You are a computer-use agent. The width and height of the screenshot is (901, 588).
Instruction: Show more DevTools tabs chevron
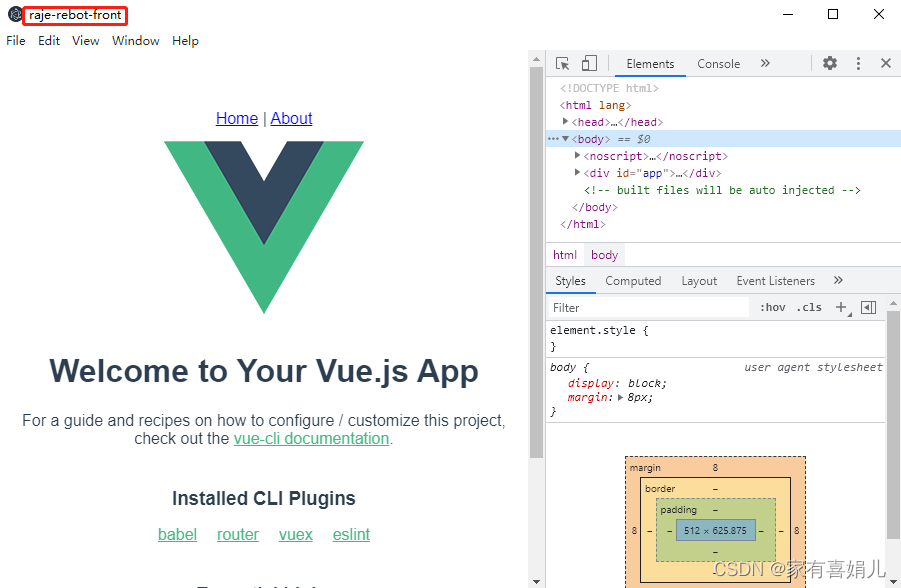765,63
